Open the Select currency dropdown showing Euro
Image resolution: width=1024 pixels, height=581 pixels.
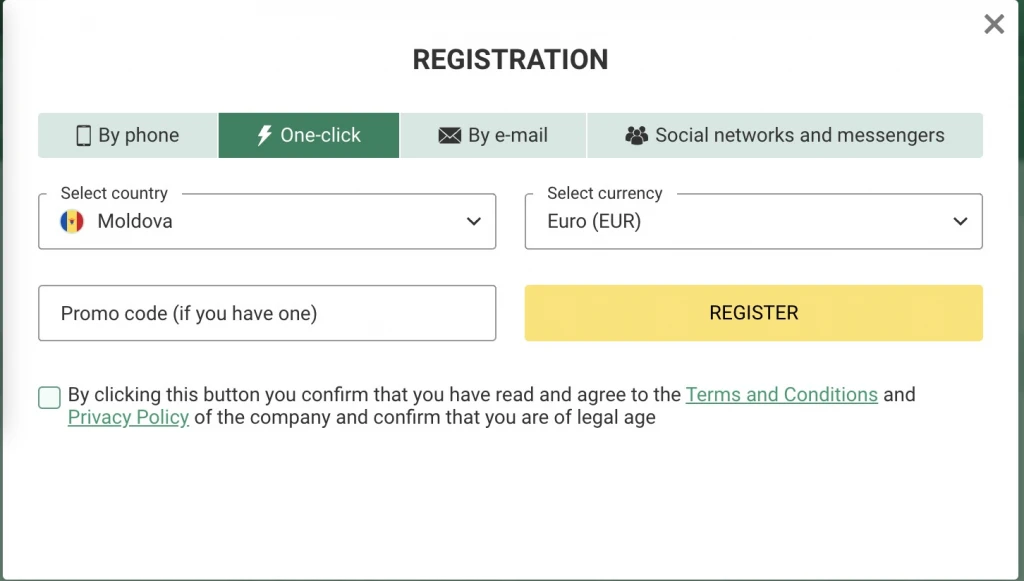(x=753, y=222)
